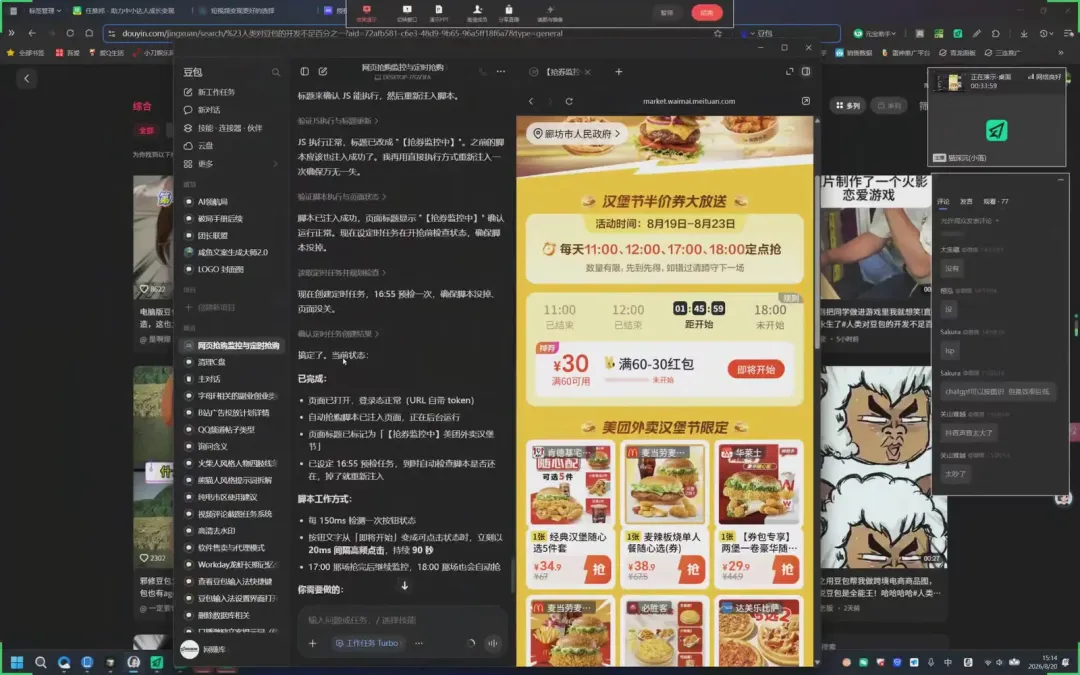Grab the 两堡一卷豪华随 ¥29.9 coupon

pos(787,570)
